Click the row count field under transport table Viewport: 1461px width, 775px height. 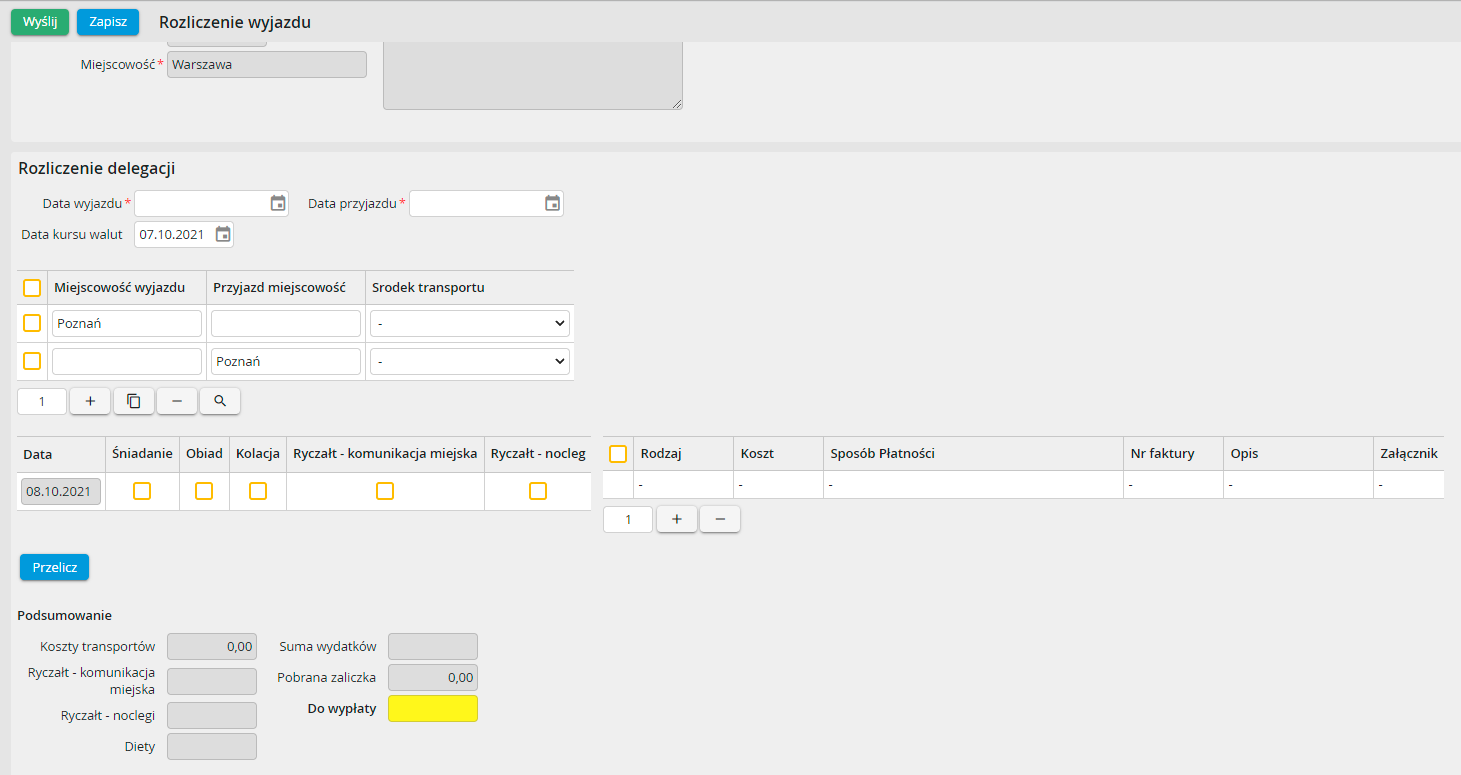(42, 401)
